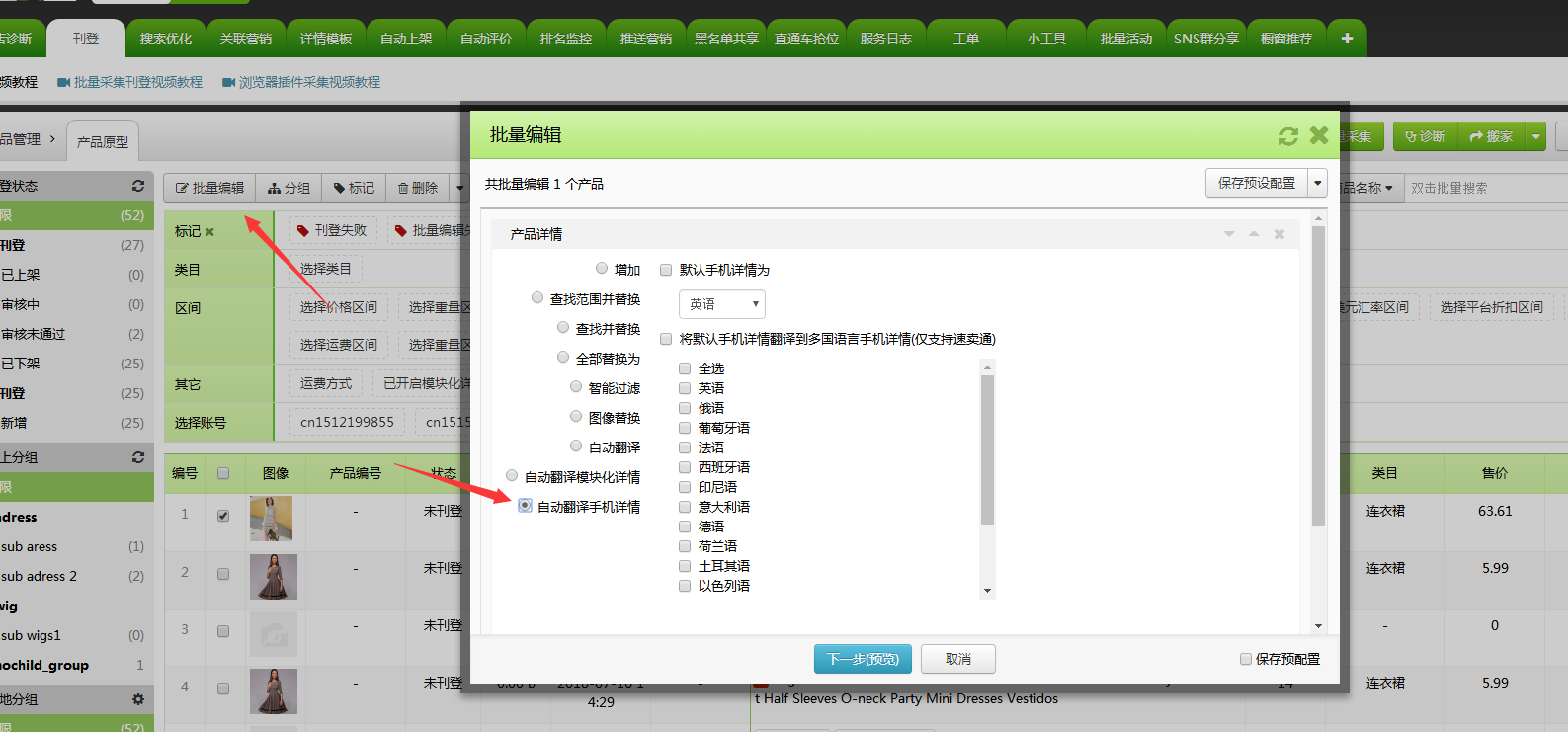Click product row 2 dress thumbnail
Viewport: 1568px width, 732px height.
273,576
